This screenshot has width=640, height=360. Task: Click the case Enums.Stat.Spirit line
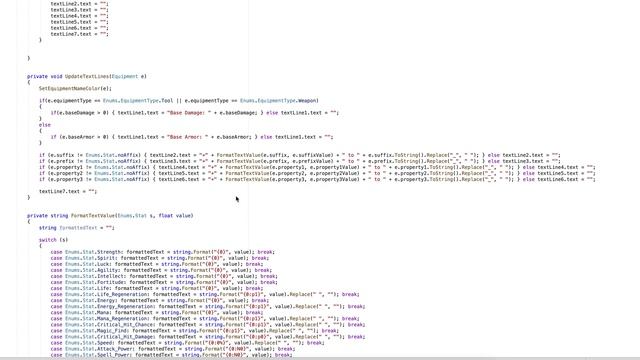[160, 258]
